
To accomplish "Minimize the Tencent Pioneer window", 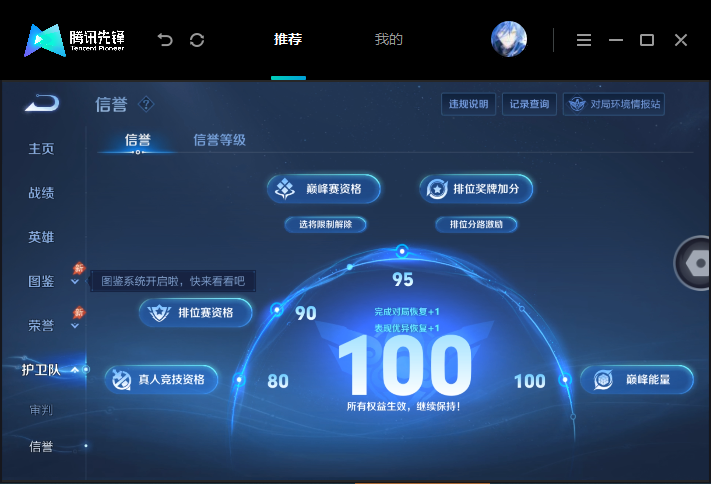I will tap(615, 40).
